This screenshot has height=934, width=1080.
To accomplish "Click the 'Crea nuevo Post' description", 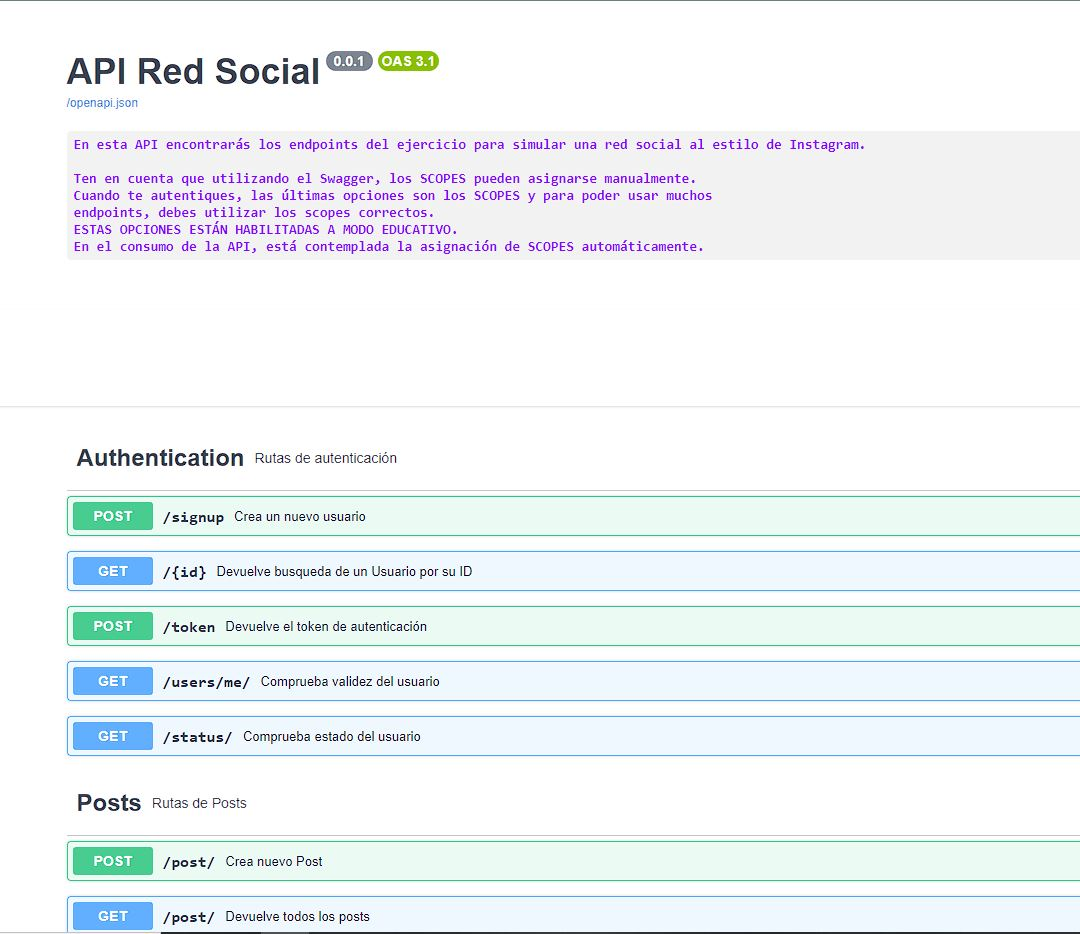I will (x=273, y=862).
